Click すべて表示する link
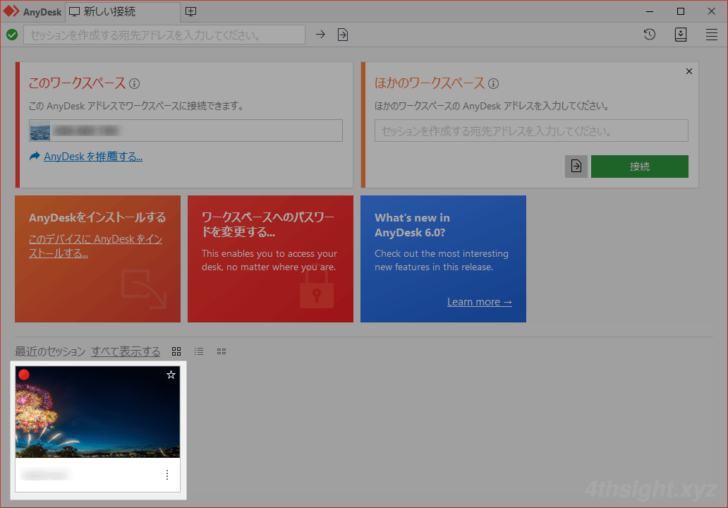The width and height of the screenshot is (728, 508). click(125, 352)
